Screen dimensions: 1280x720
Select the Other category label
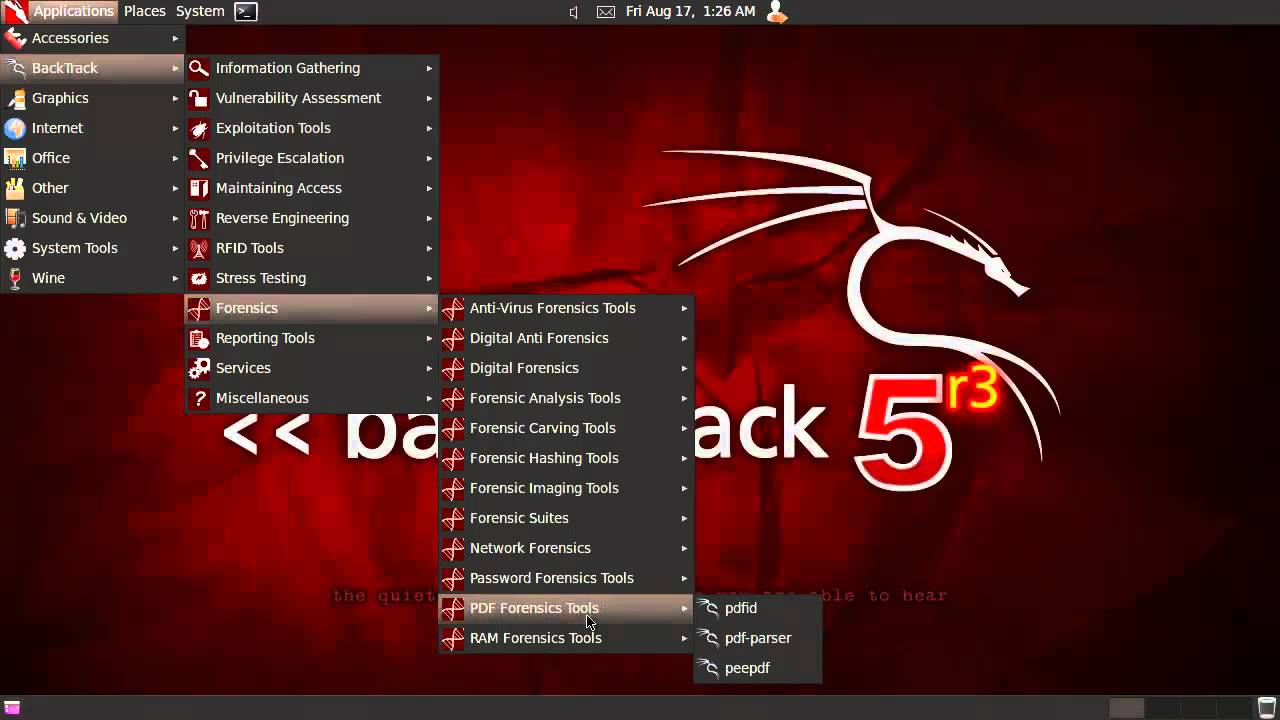tap(50, 188)
